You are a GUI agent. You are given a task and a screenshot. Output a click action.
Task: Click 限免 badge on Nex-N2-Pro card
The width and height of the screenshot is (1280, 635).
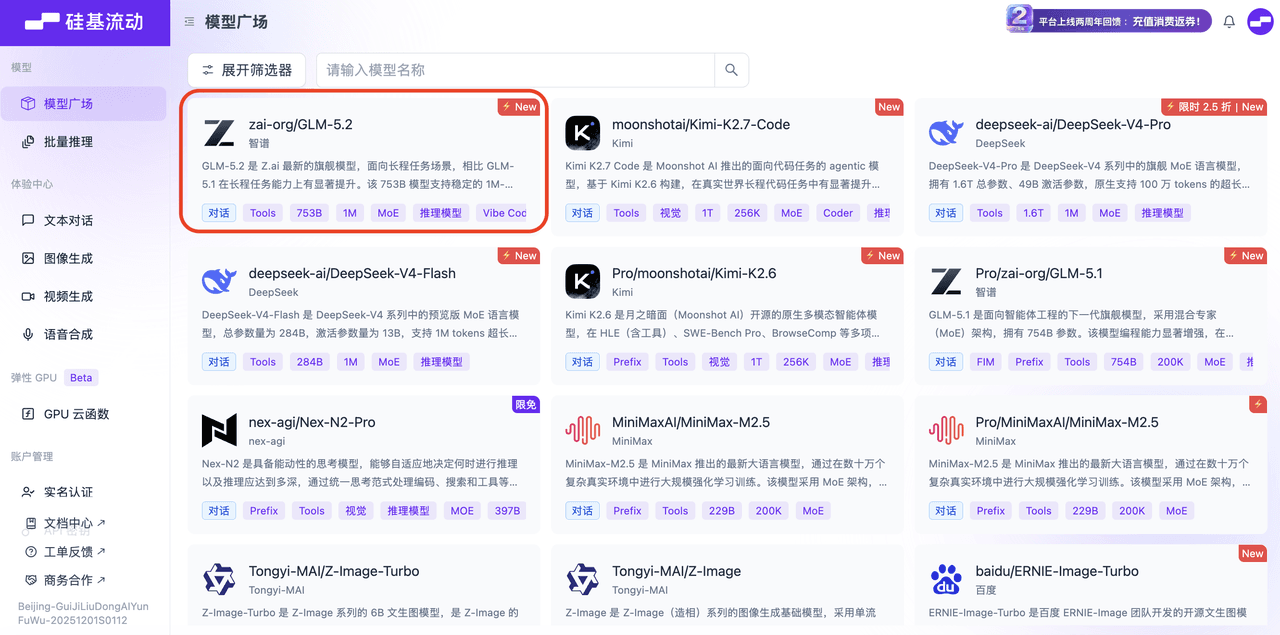pos(526,405)
